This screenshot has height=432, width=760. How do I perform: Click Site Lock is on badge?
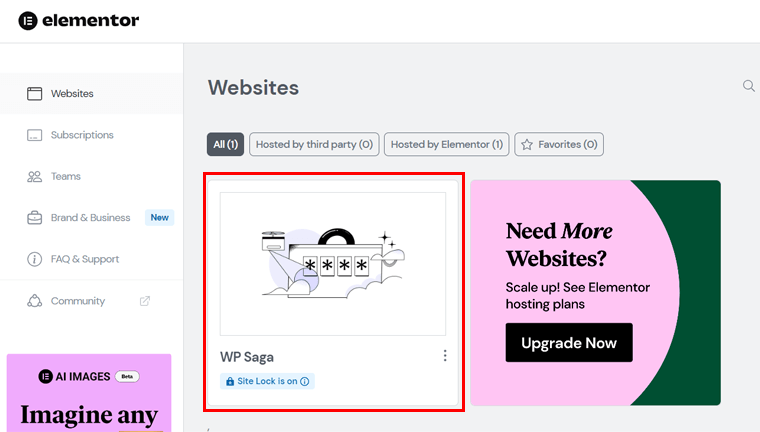point(267,381)
